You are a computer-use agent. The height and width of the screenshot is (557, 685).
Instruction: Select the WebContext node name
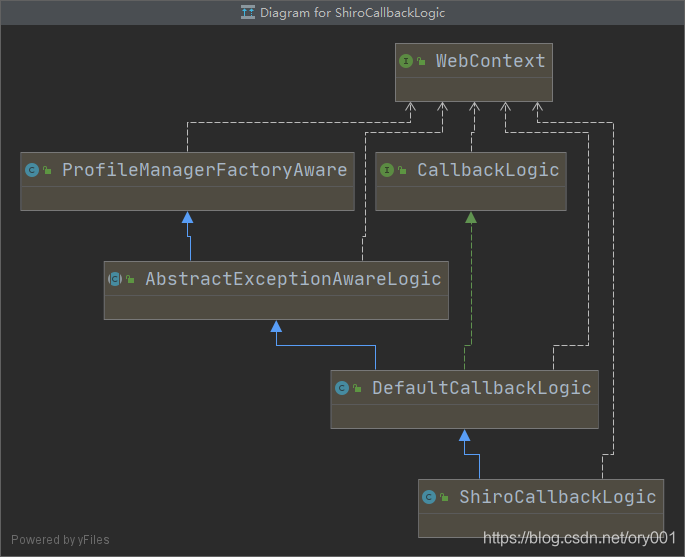coord(490,61)
